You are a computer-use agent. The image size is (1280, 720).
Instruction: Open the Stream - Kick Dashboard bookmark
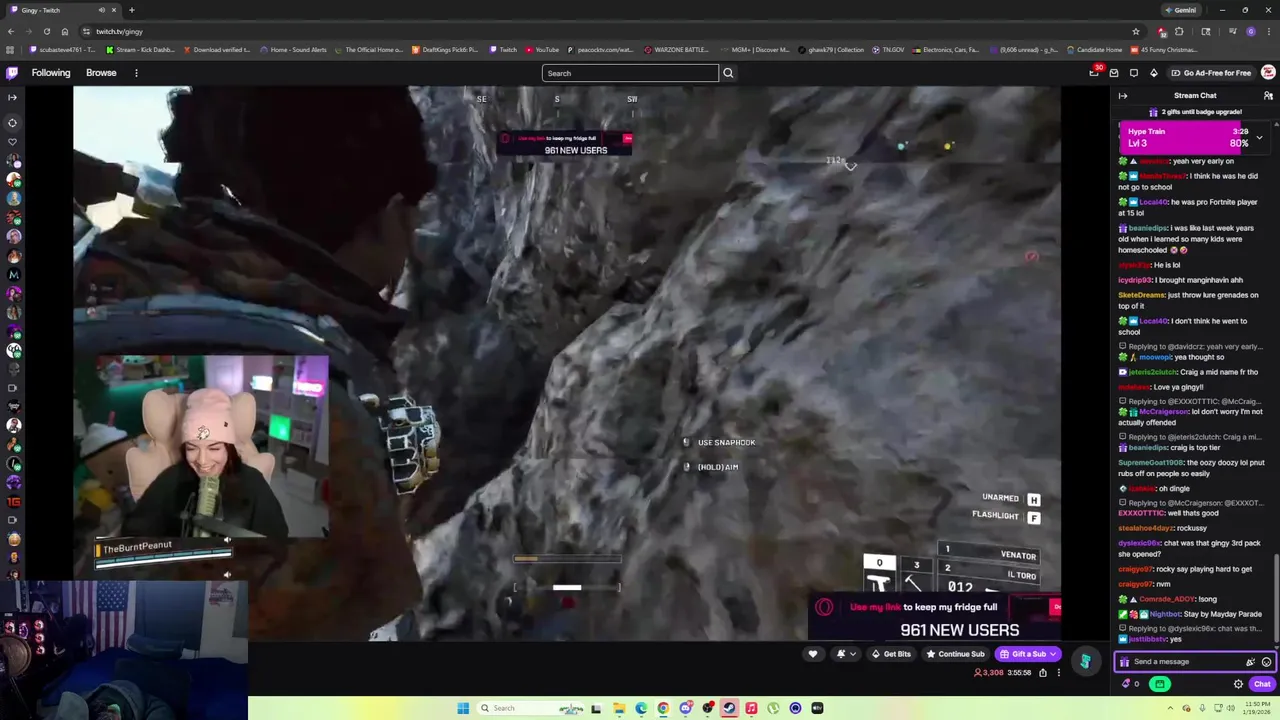click(x=140, y=50)
